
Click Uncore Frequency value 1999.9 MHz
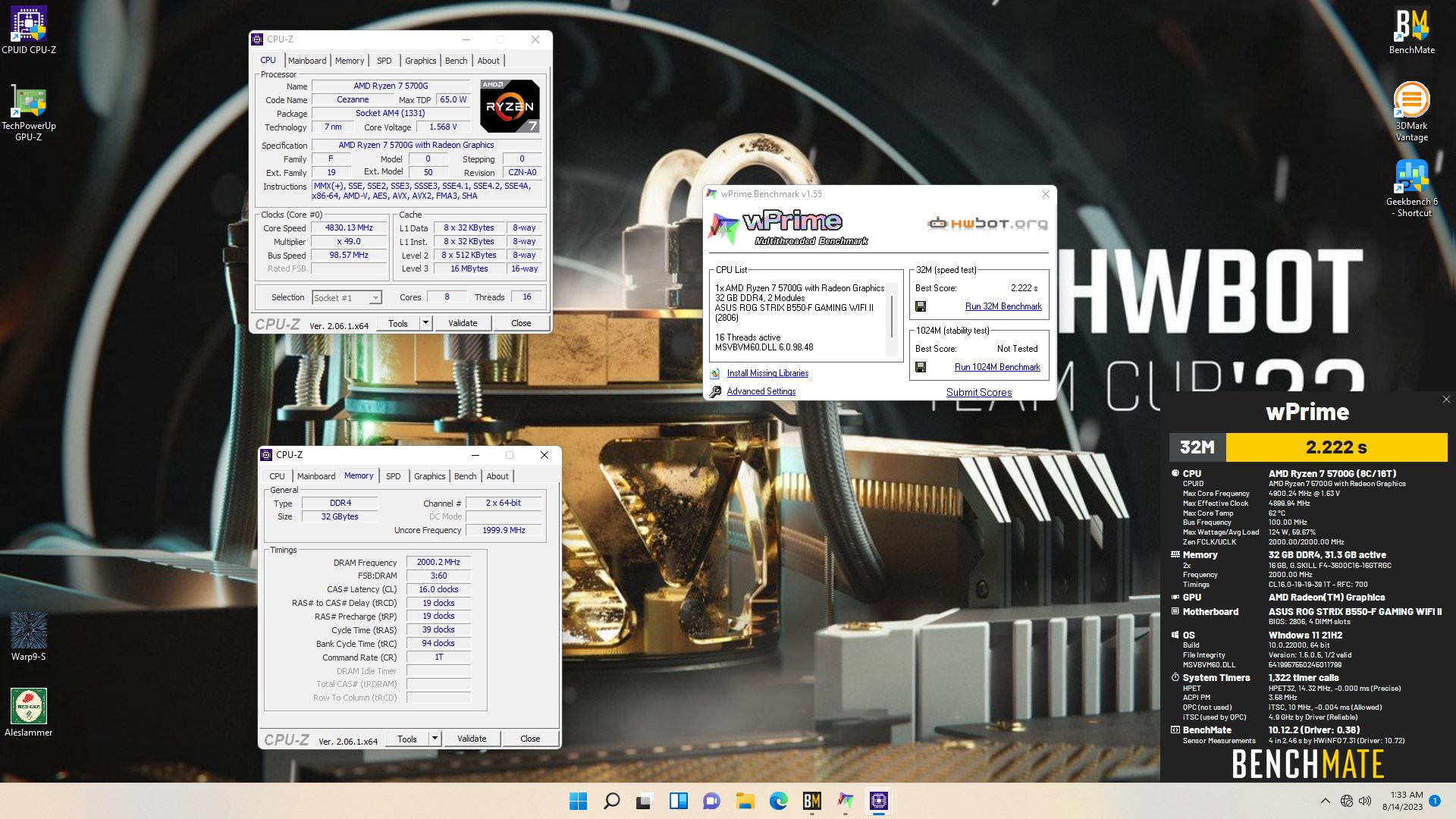(504, 530)
